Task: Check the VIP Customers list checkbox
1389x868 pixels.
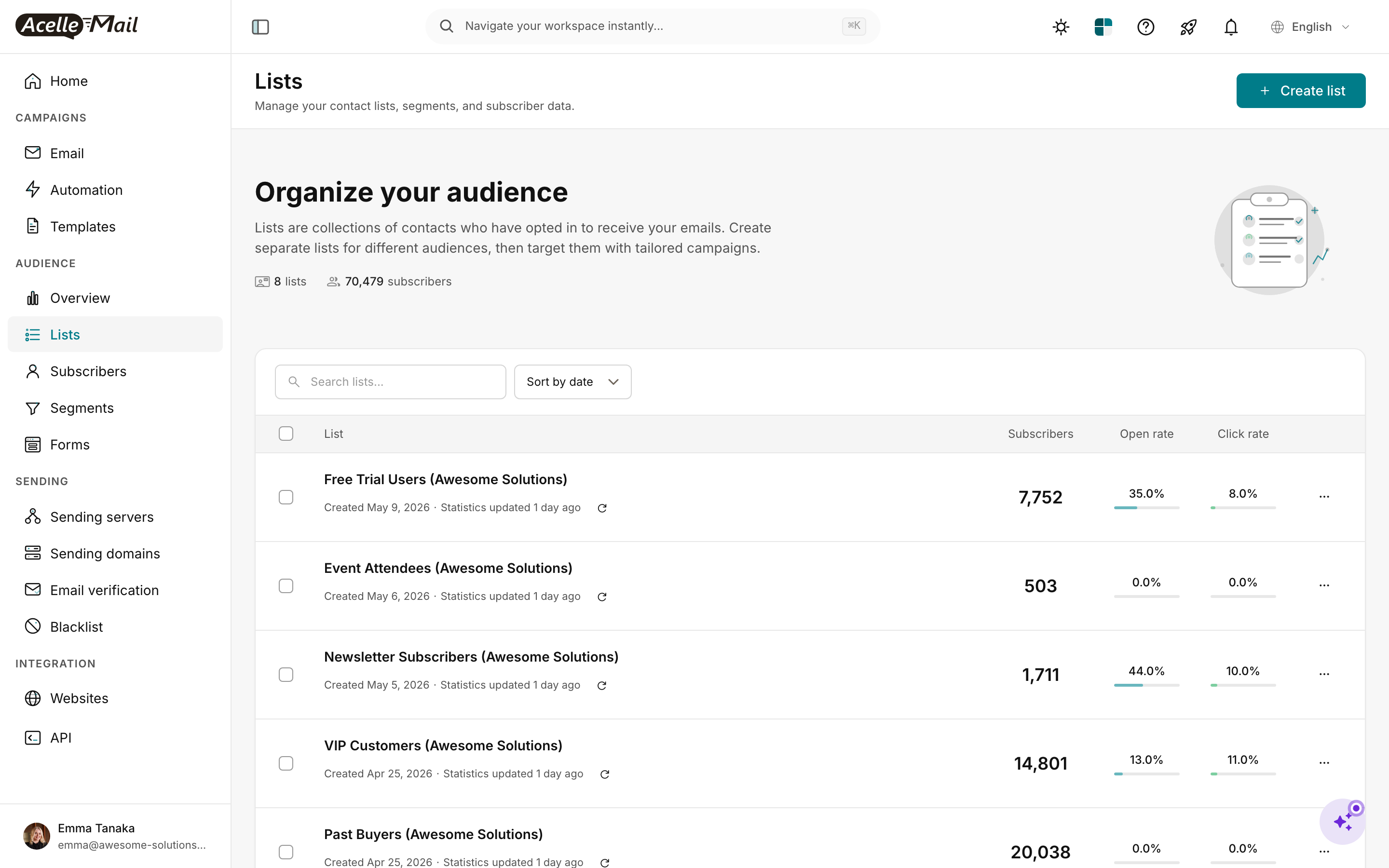Action: click(286, 763)
